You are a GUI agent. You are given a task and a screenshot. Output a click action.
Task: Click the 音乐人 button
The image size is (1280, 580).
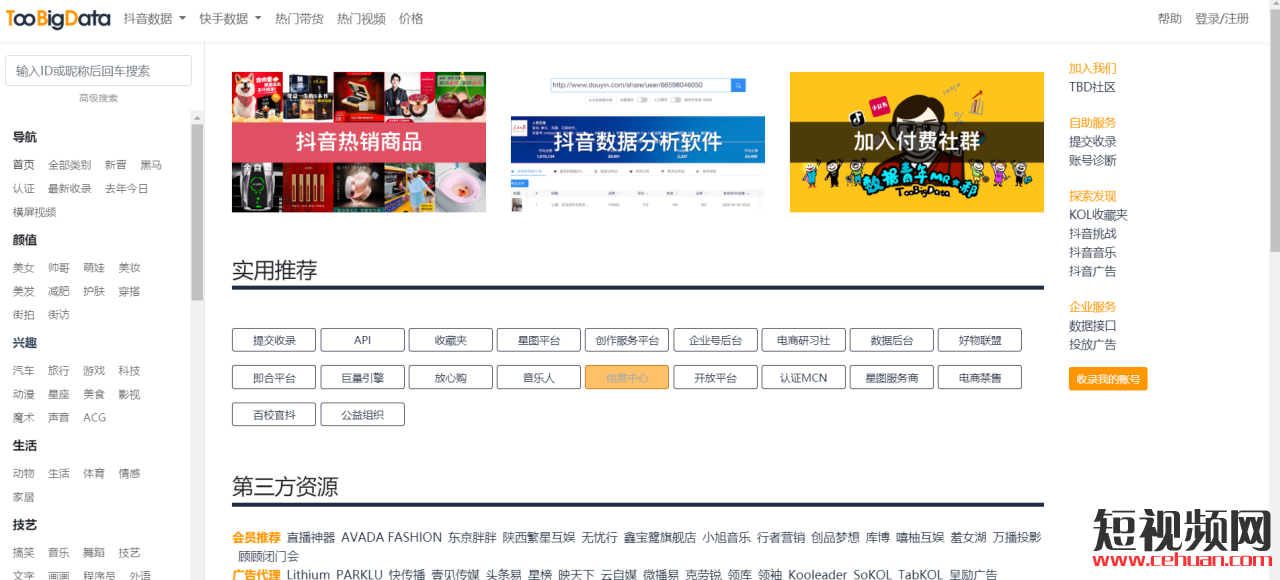point(539,377)
